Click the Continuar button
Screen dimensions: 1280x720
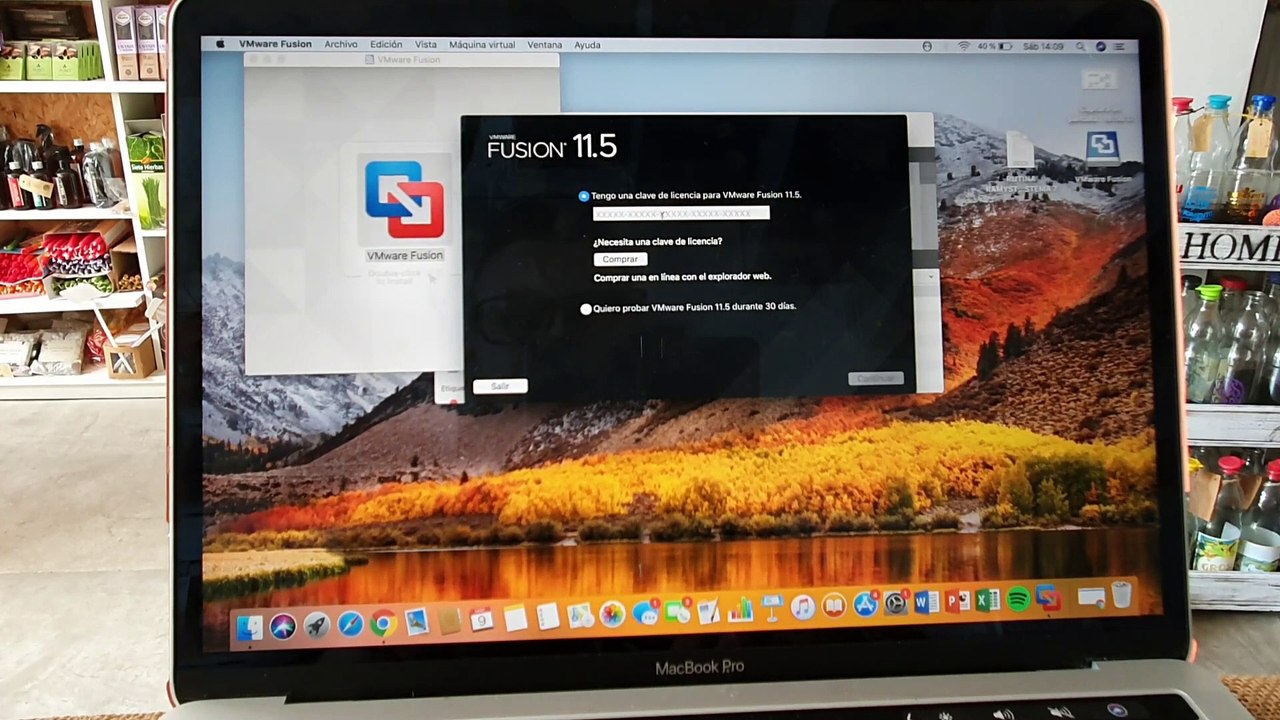876,379
